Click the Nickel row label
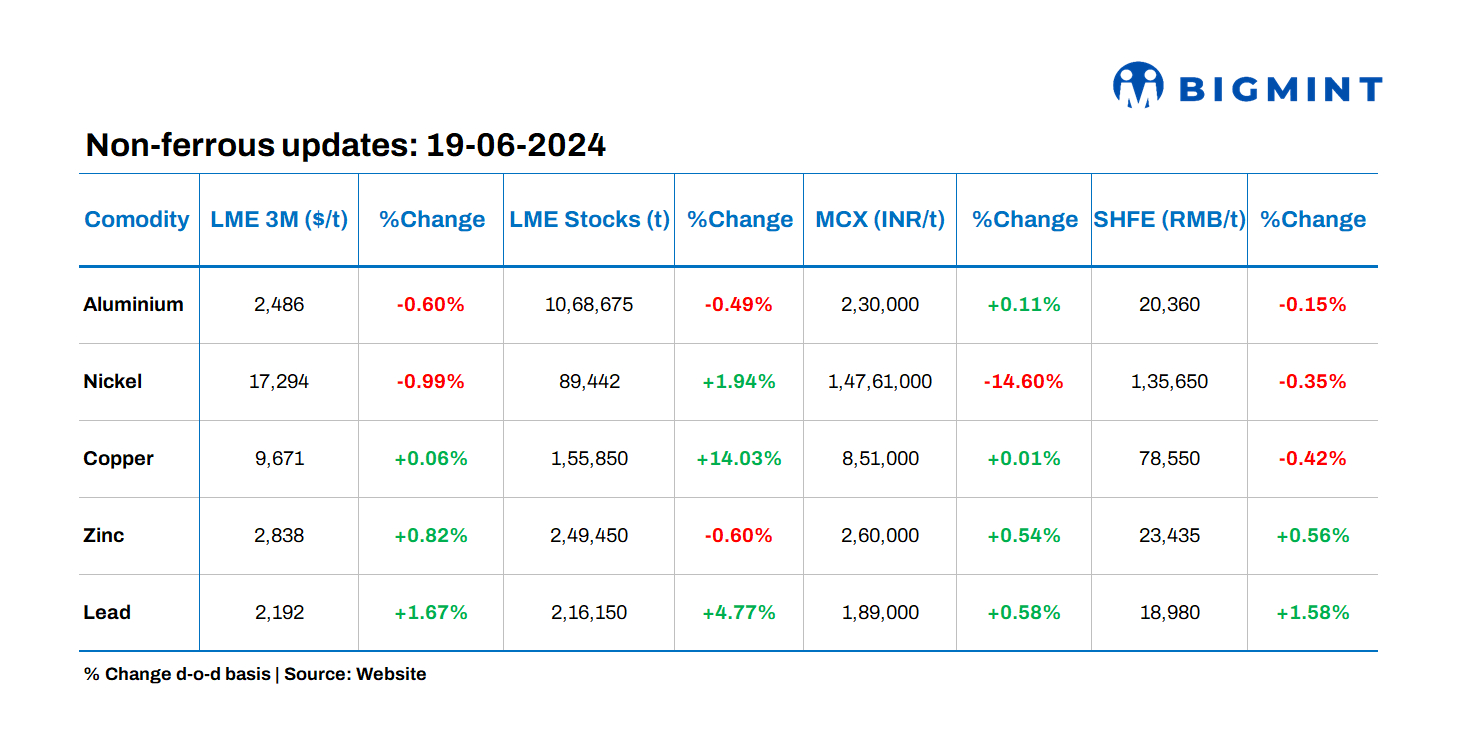This screenshot has width=1466, height=744. [113, 382]
